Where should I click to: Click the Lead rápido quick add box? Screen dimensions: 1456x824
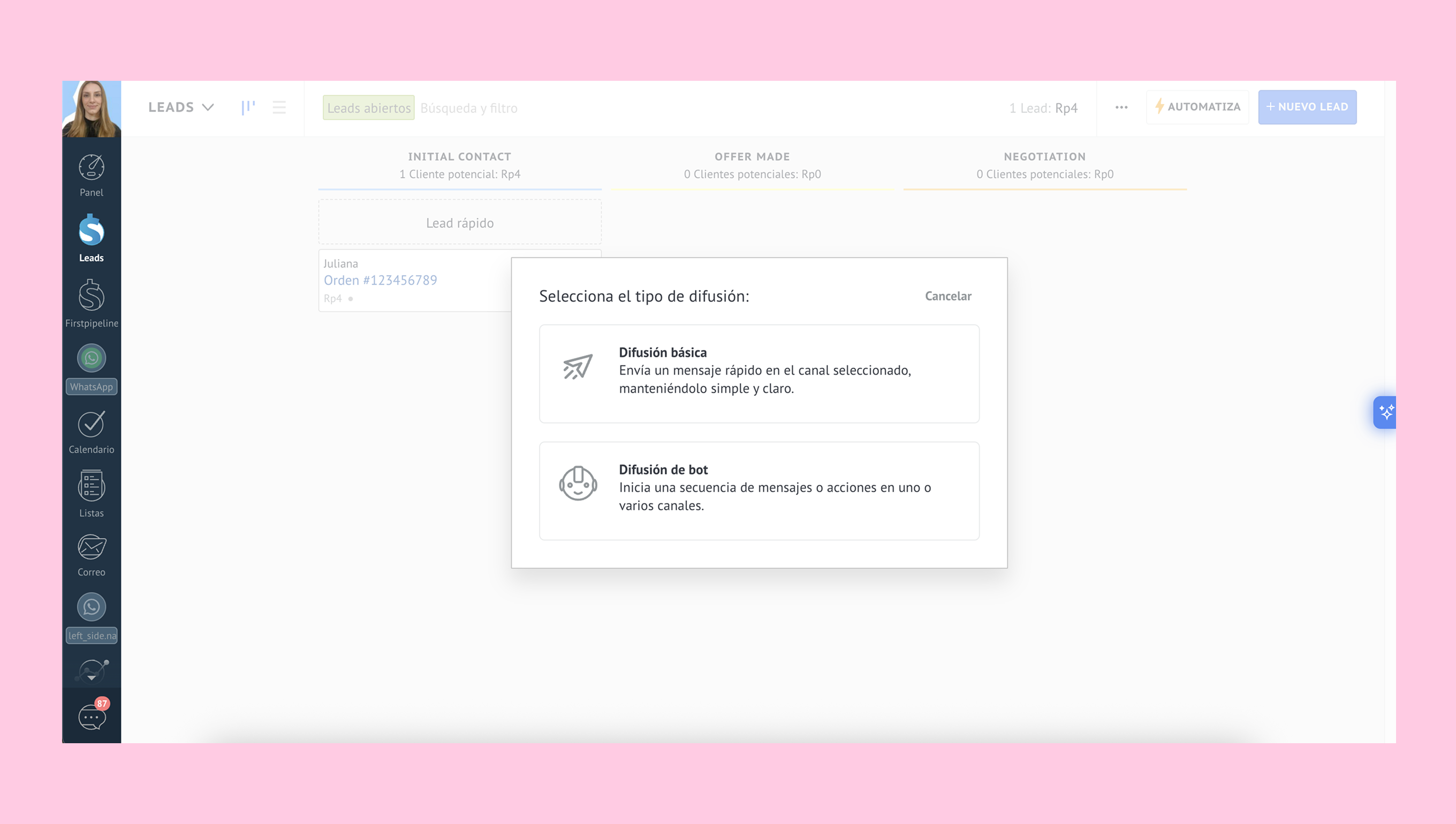coord(460,223)
